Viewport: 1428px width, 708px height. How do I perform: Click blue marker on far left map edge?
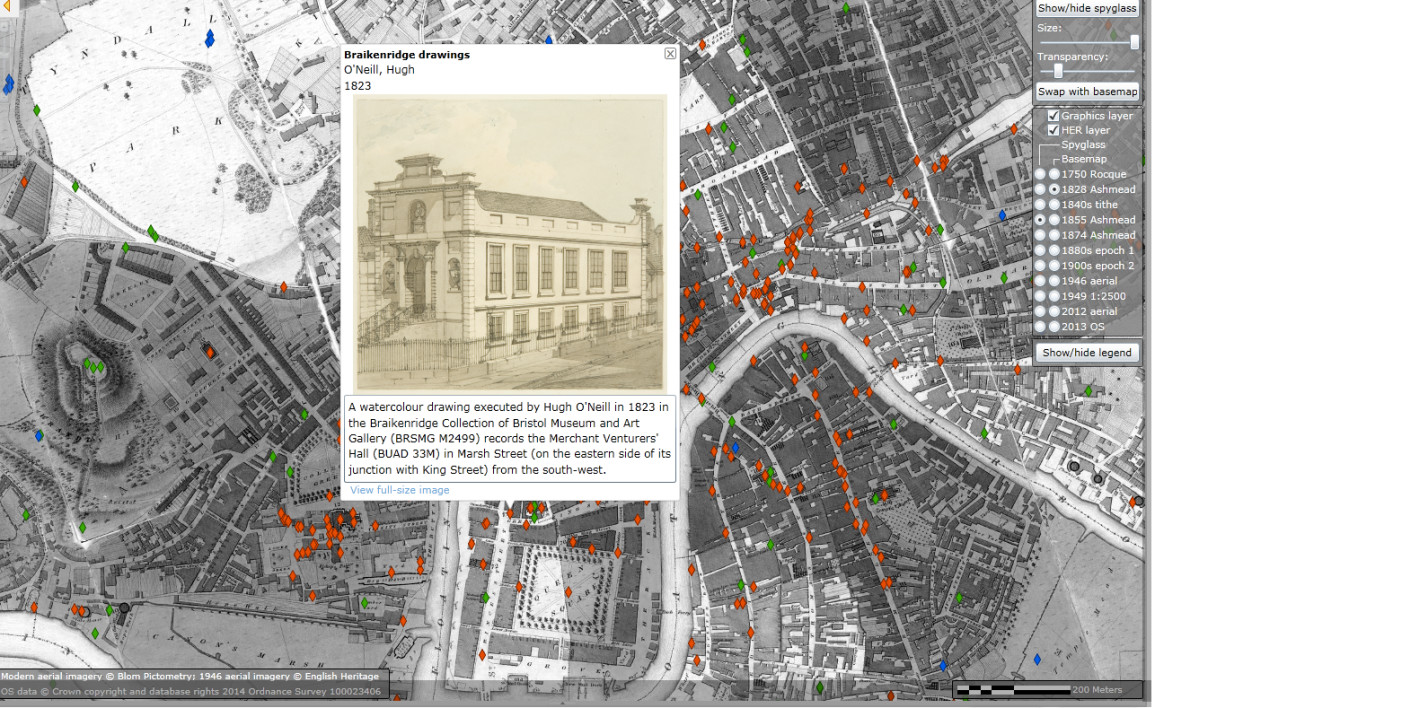(x=8, y=85)
